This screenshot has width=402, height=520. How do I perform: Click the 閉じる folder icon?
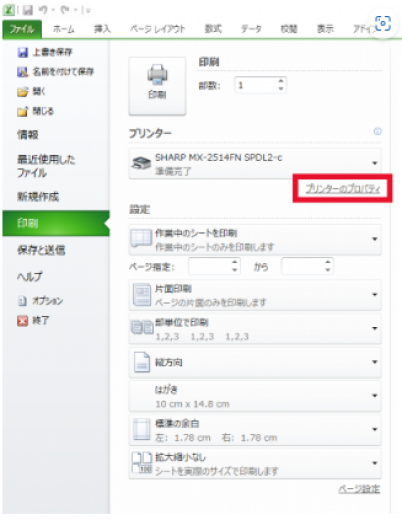[23, 112]
